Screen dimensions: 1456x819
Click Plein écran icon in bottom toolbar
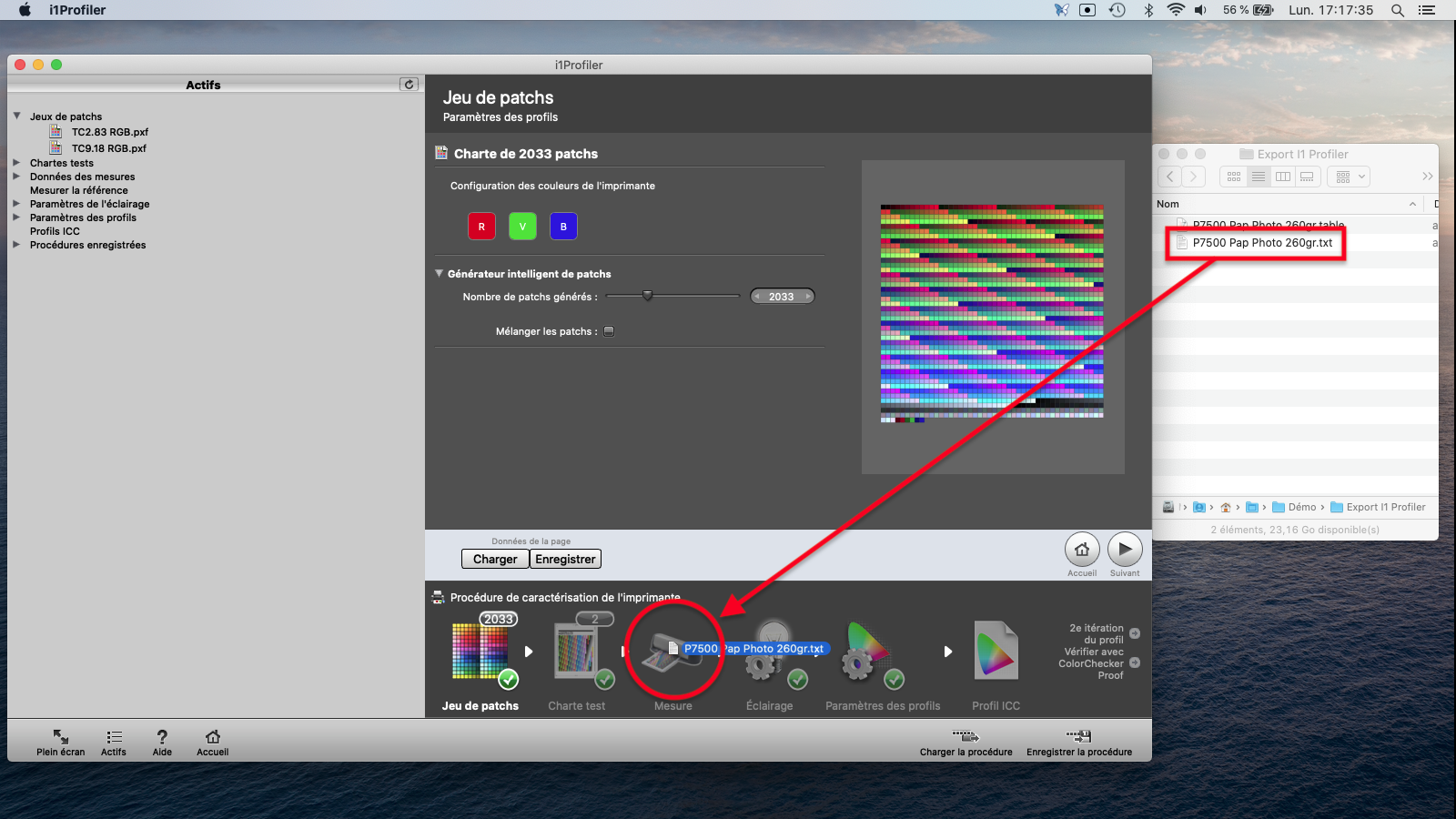pos(61,736)
